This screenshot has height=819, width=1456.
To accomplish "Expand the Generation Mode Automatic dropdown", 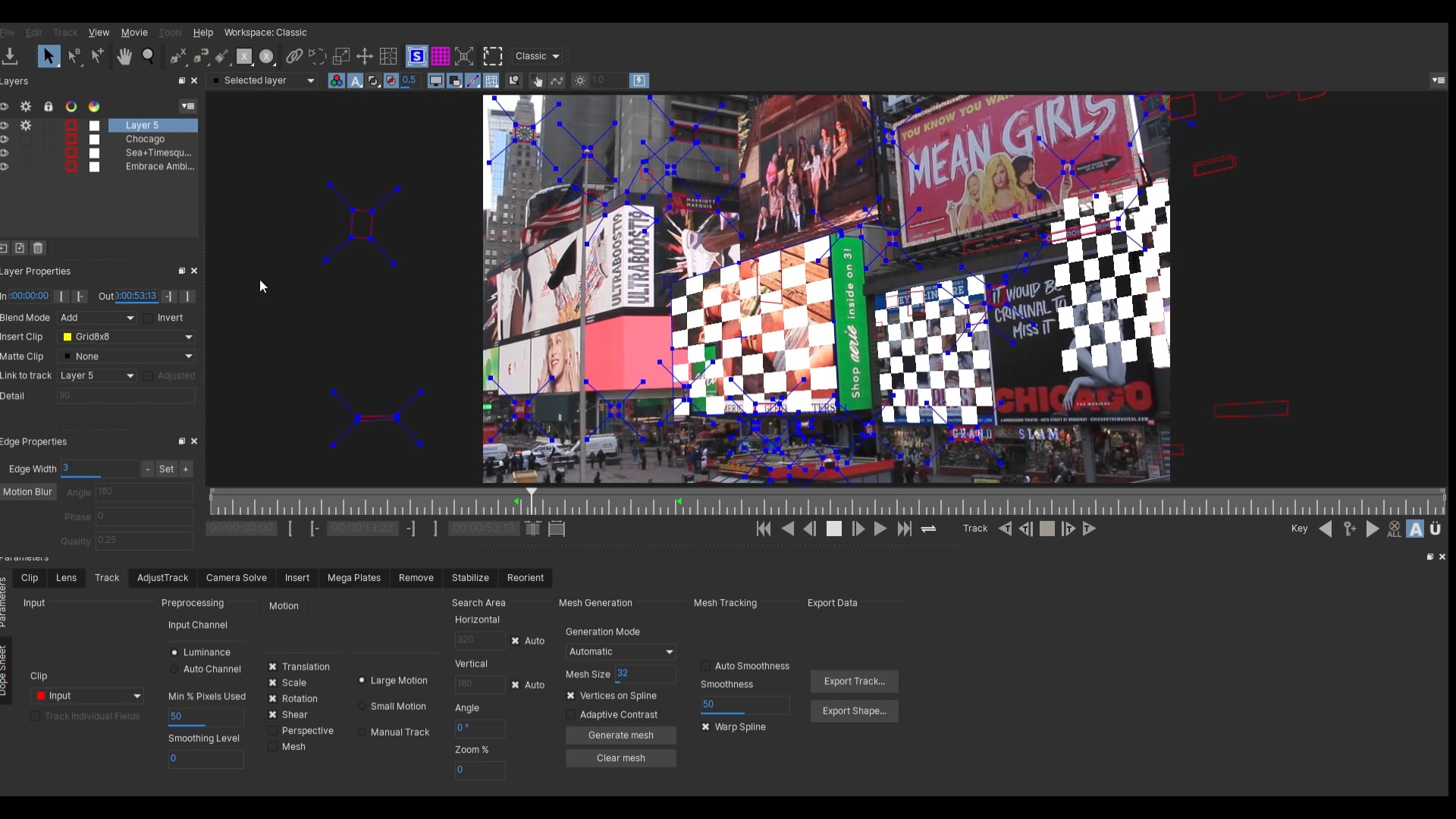I will click(620, 651).
